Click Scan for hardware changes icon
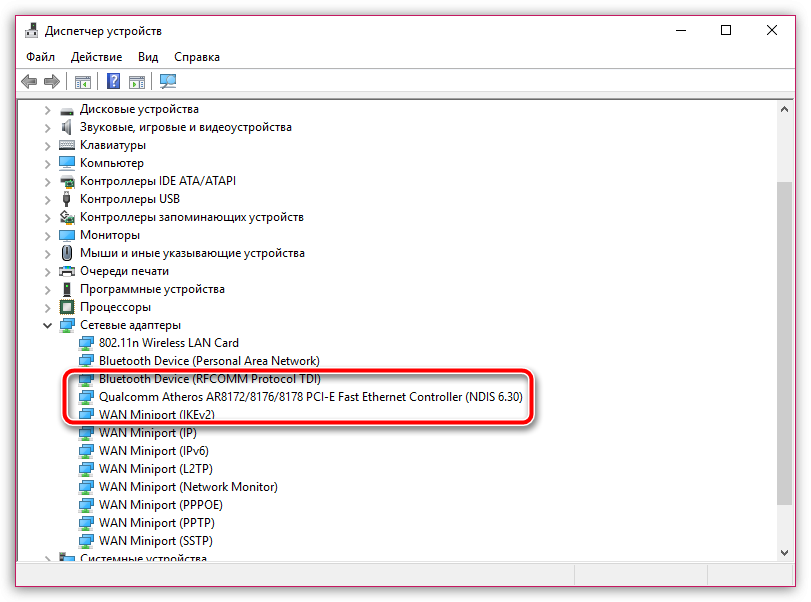The image size is (811, 602). (x=167, y=82)
